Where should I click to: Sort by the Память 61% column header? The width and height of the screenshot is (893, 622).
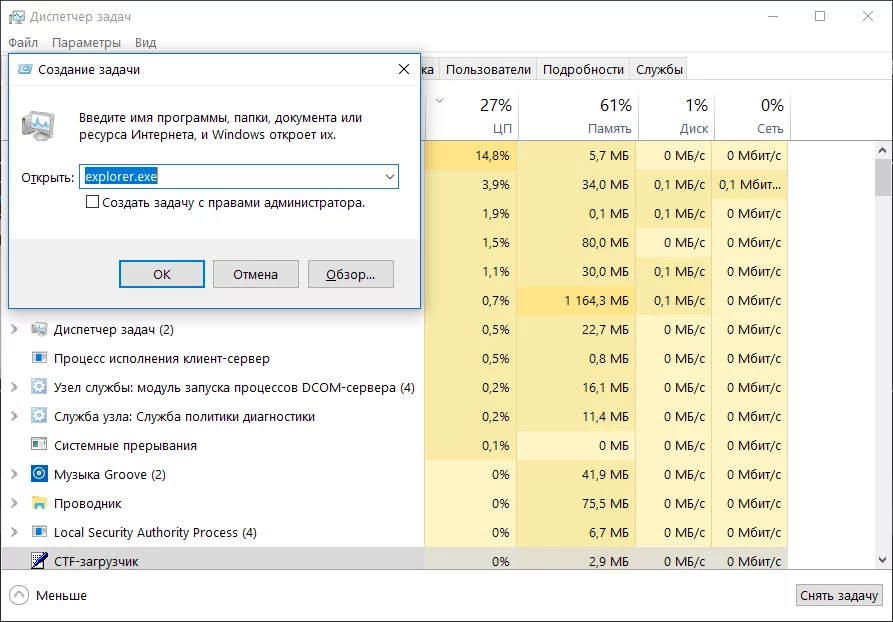click(x=579, y=116)
